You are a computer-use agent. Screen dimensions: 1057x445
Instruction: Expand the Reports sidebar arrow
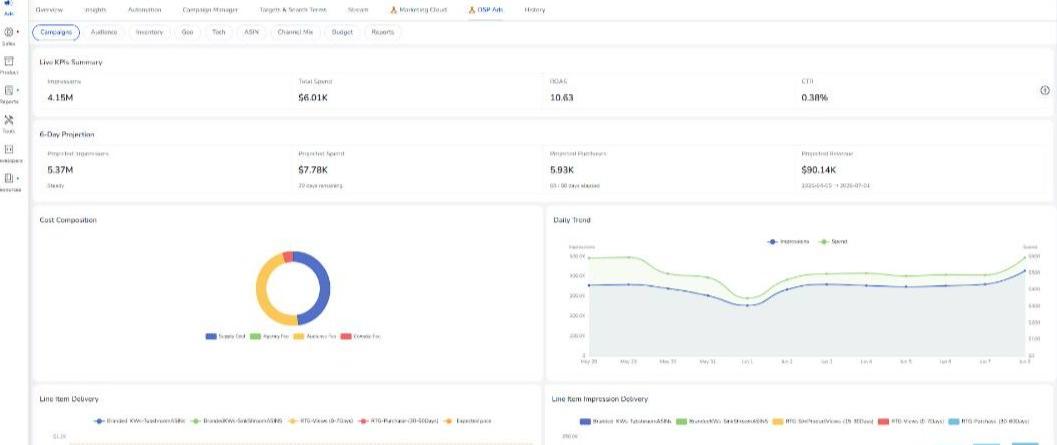[18, 90]
